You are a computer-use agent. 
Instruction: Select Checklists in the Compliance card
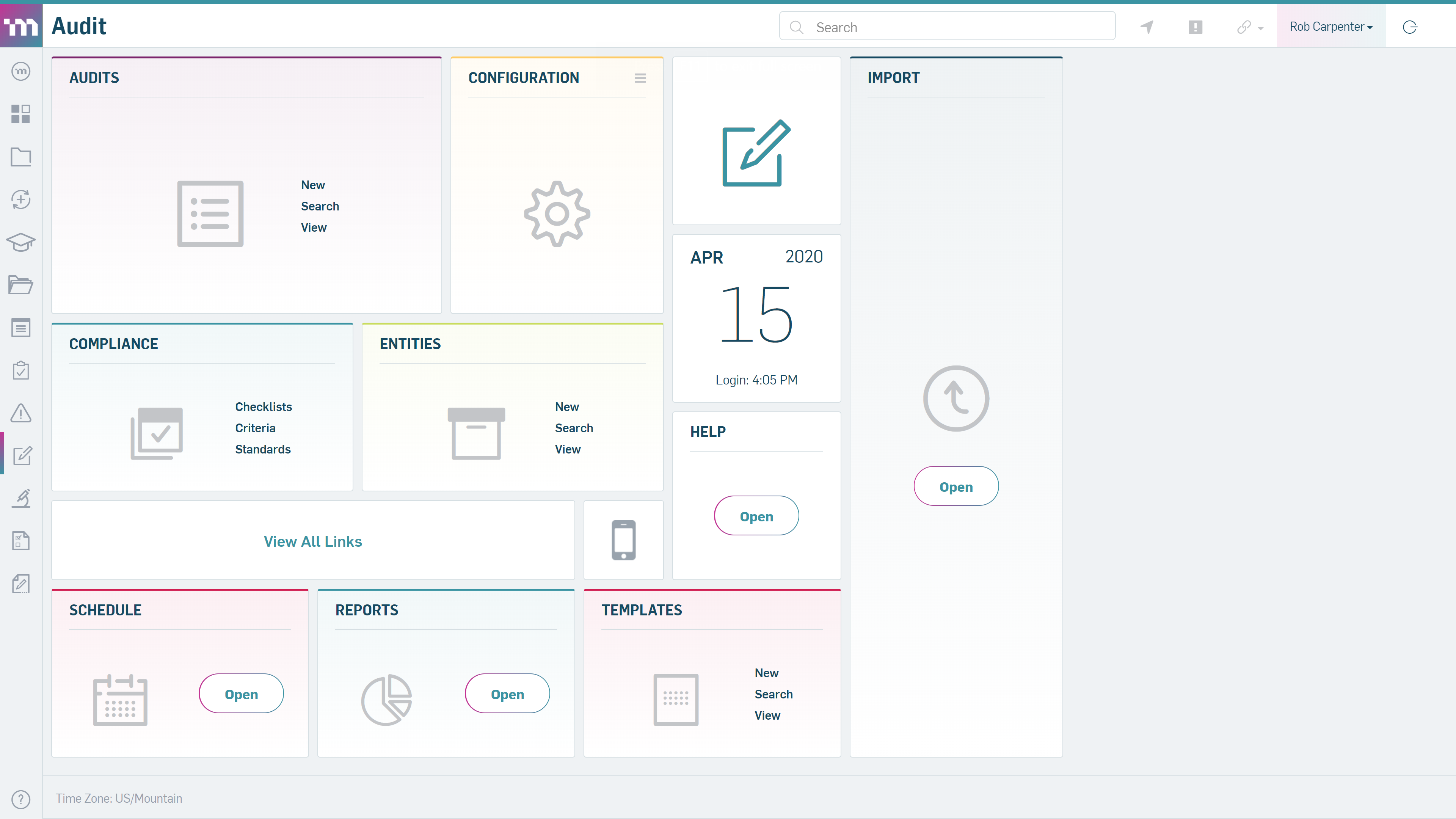(x=264, y=406)
